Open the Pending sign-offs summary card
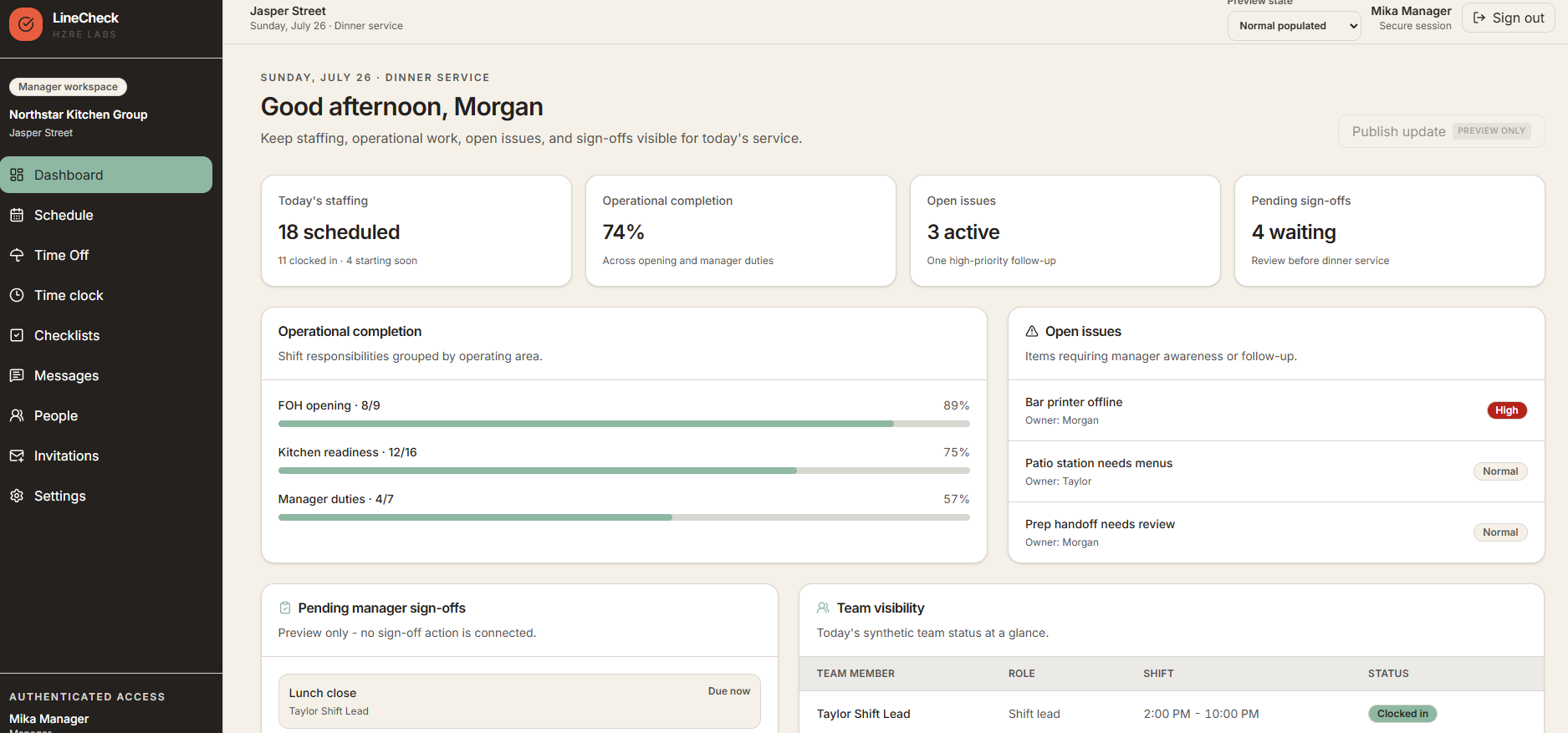 coord(1389,231)
